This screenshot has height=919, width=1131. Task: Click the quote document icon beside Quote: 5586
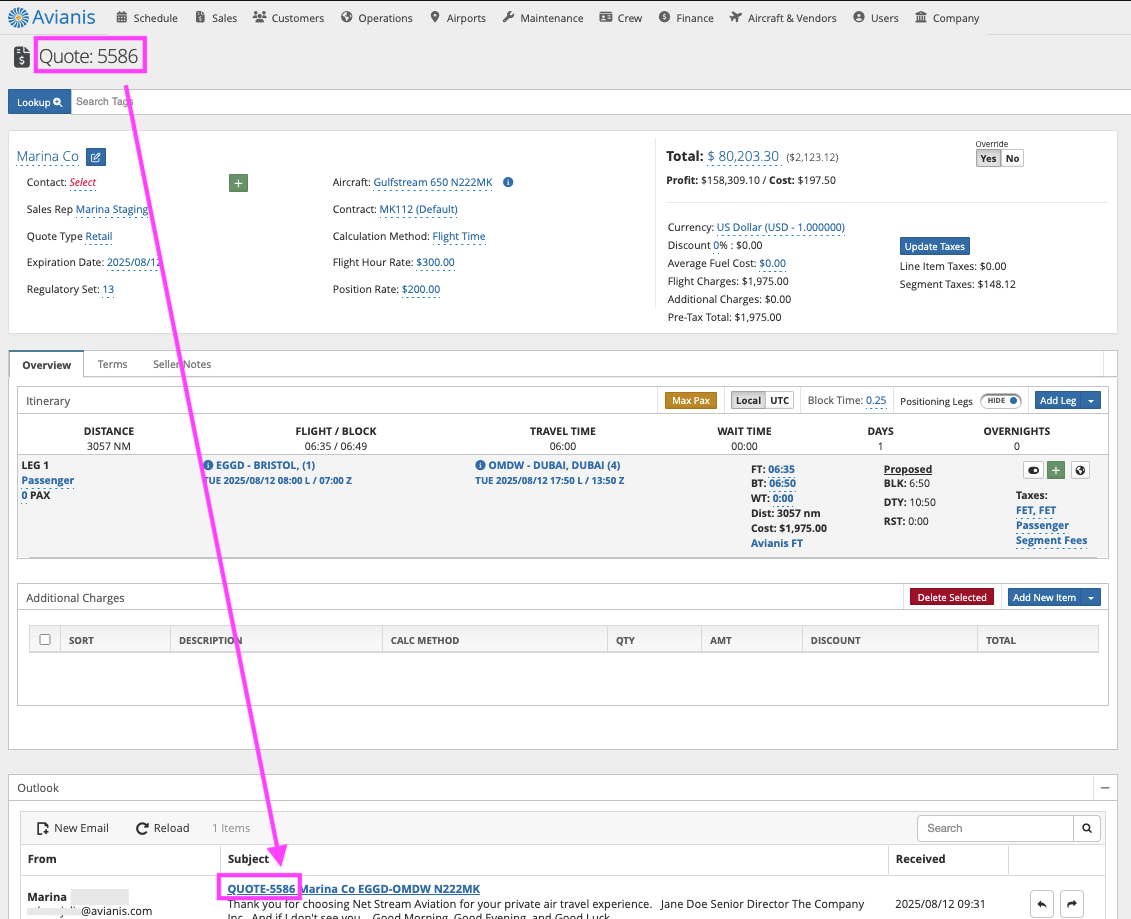pyautogui.click(x=22, y=56)
